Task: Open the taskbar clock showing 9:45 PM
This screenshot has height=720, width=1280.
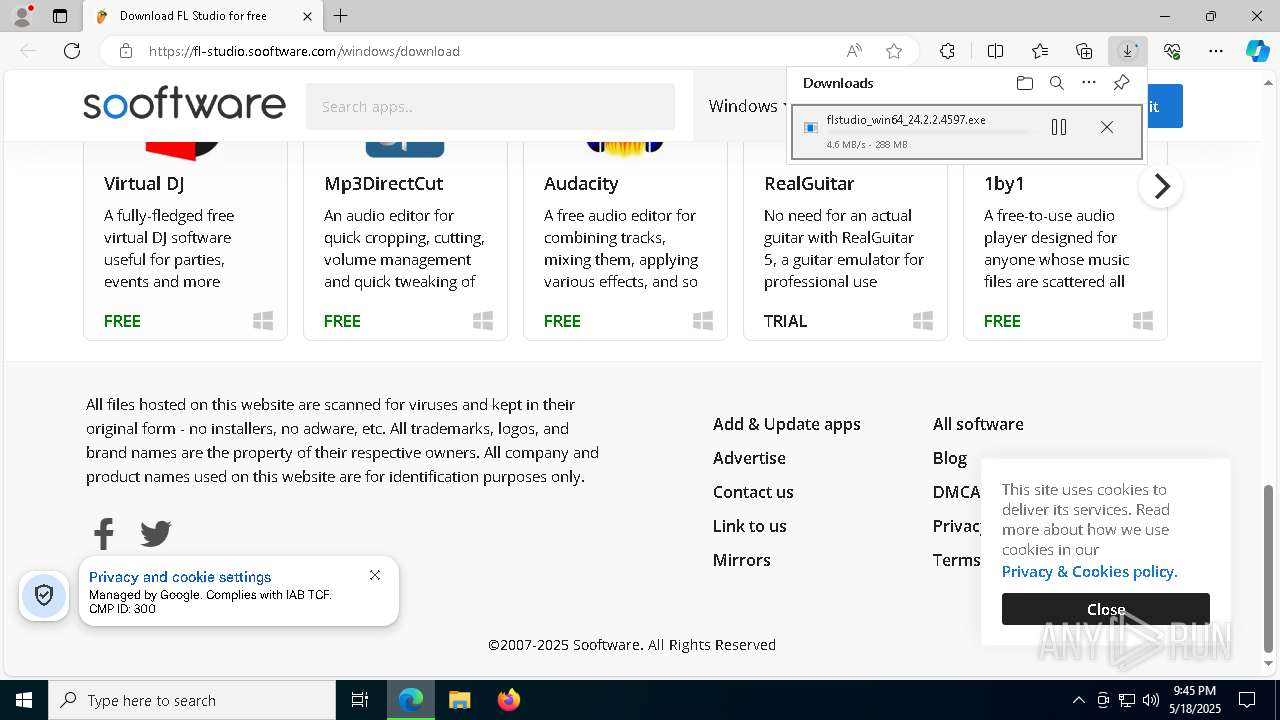Action: pyautogui.click(x=1196, y=700)
